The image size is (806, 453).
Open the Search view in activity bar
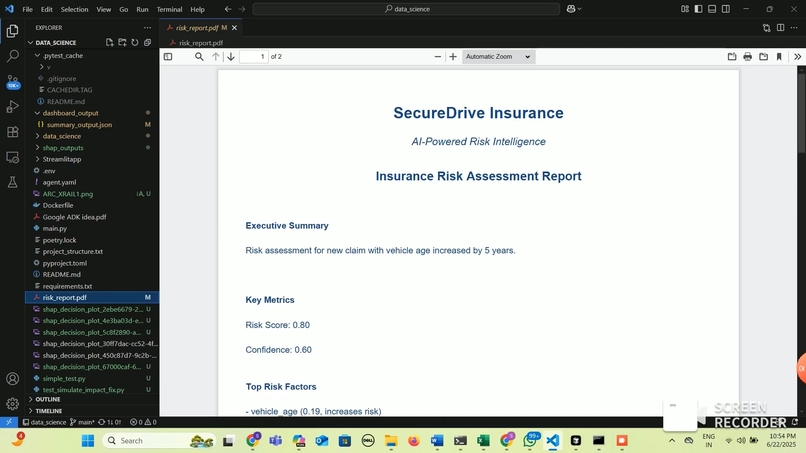pyautogui.click(x=12, y=56)
